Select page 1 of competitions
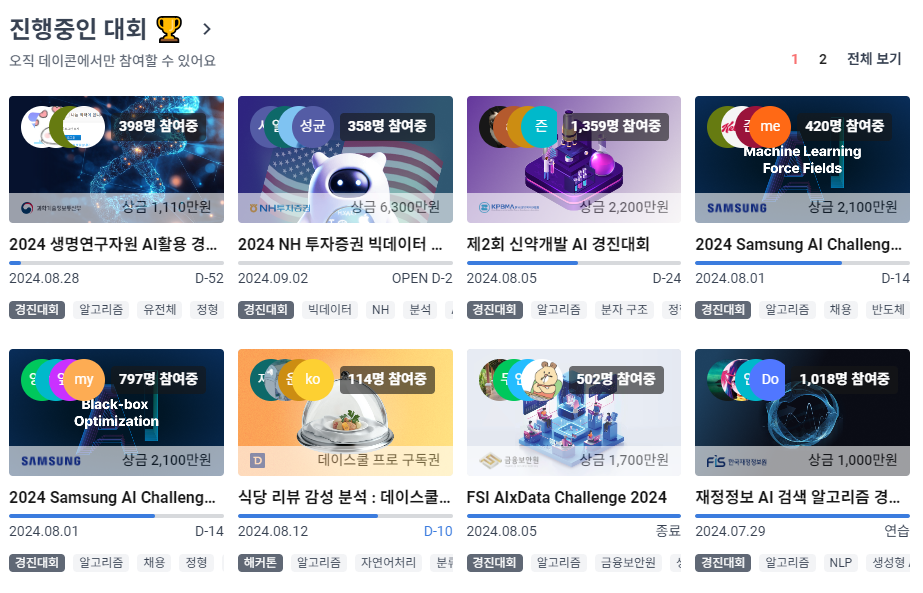The height and width of the screenshot is (593, 923). pos(794,59)
